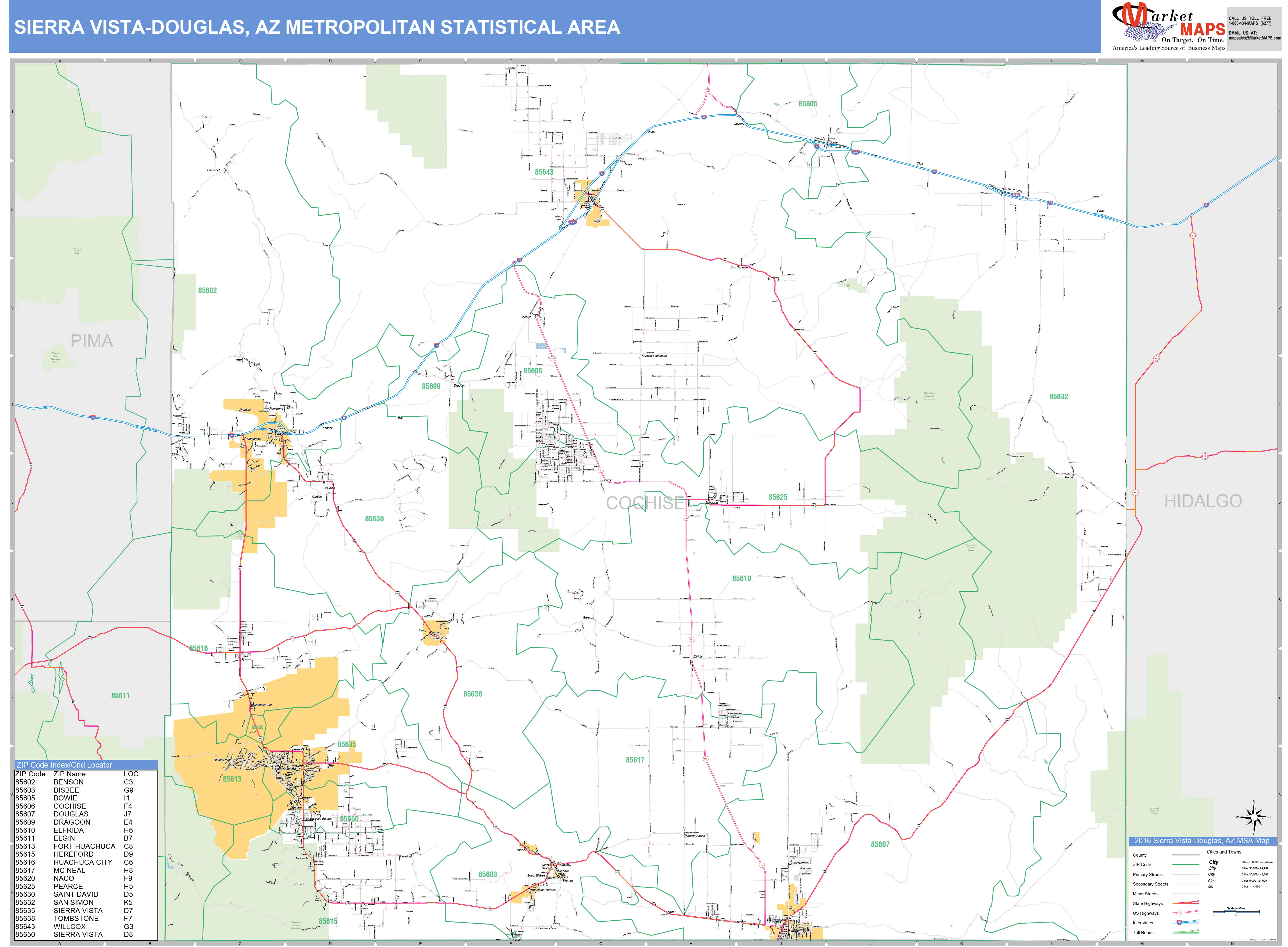Click the FORT HUACHUCA entry in ZIP index
Image resolution: width=1288 pixels, height=947 pixels.
[x=80, y=847]
